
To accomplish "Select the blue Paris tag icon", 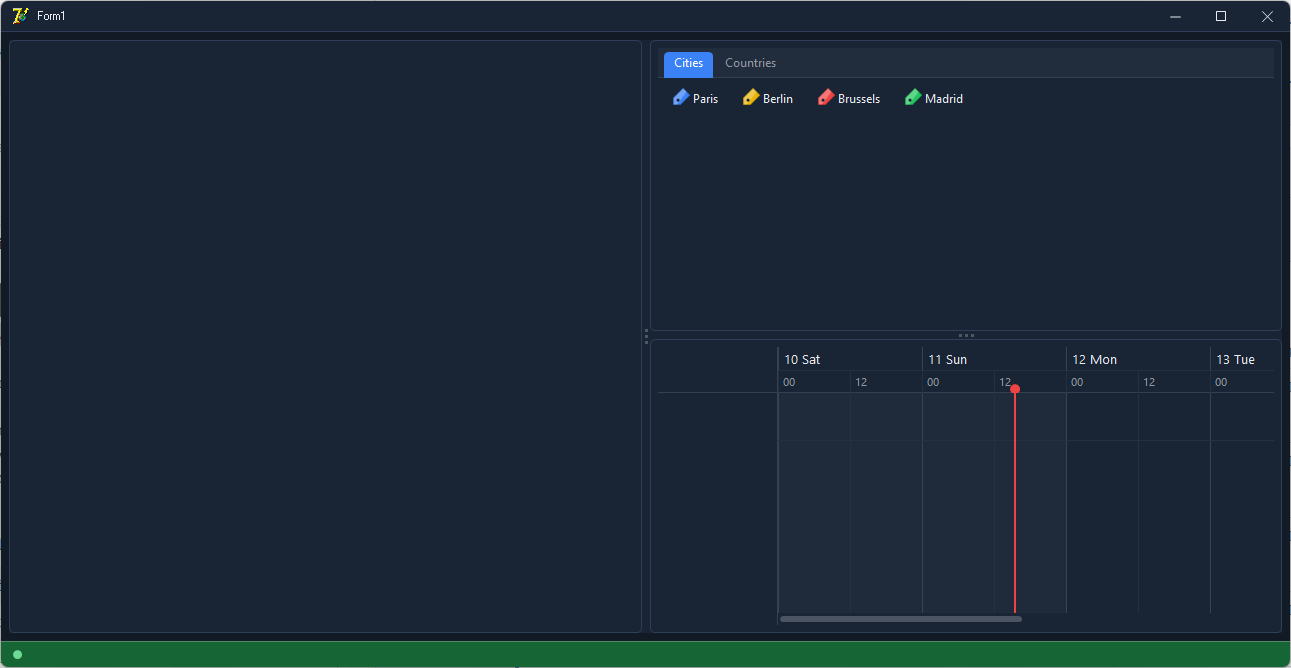I will [681, 97].
